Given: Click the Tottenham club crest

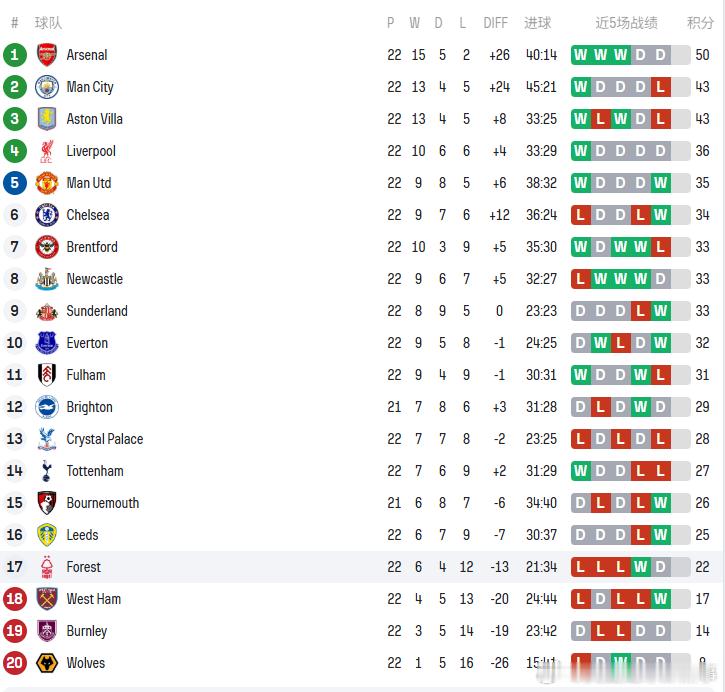Looking at the screenshot, I should click(x=47, y=471).
